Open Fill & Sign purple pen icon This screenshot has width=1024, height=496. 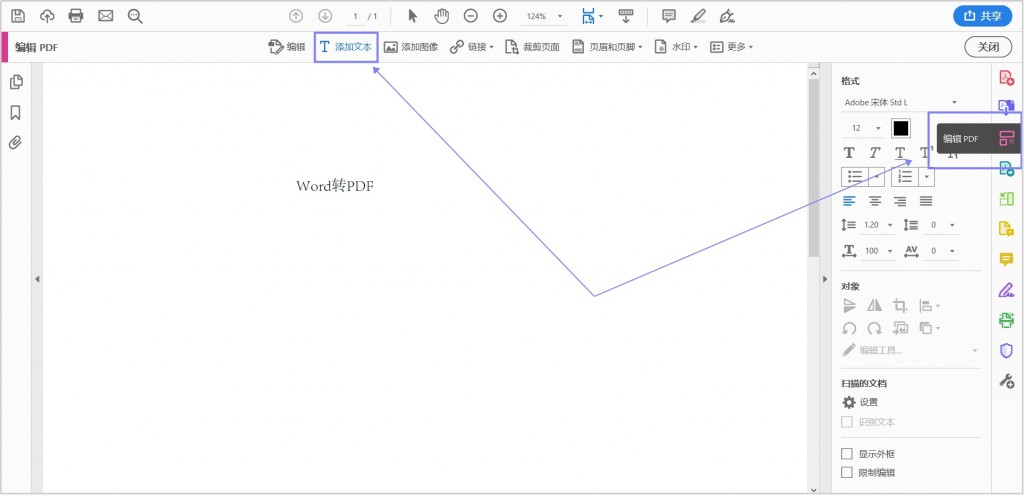pos(1006,290)
